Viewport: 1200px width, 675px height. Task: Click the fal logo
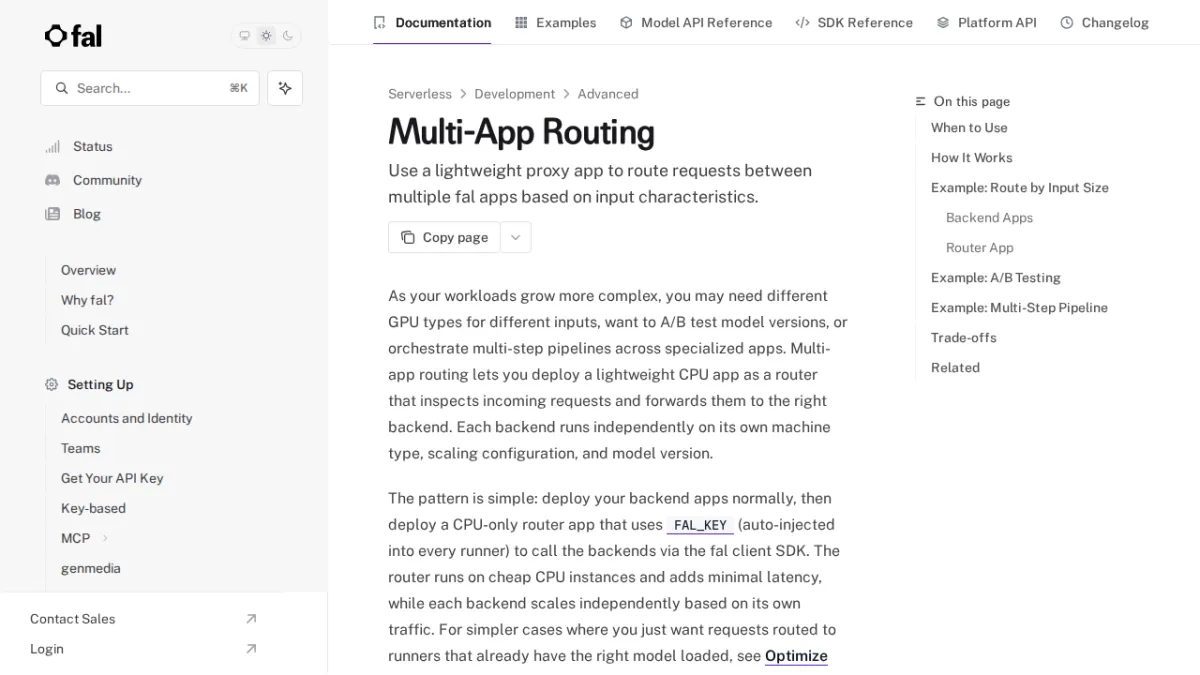tap(73, 36)
